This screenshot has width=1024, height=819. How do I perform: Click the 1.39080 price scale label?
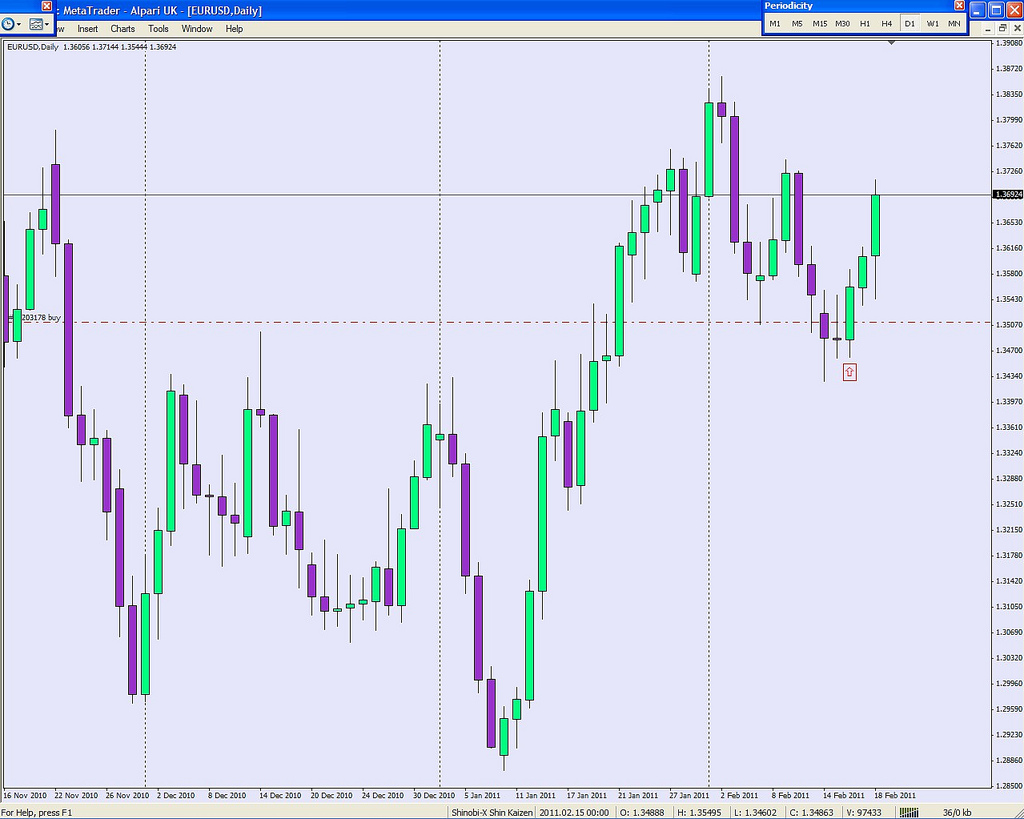click(1009, 43)
